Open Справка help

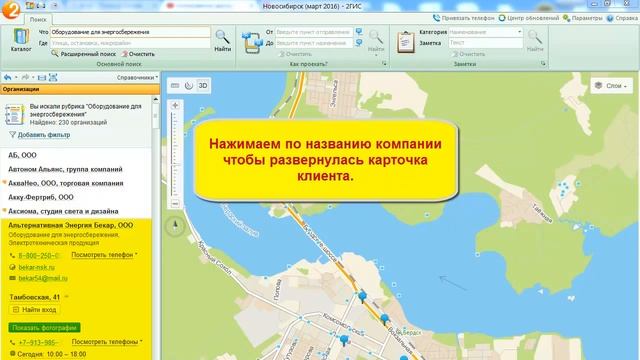point(622,18)
